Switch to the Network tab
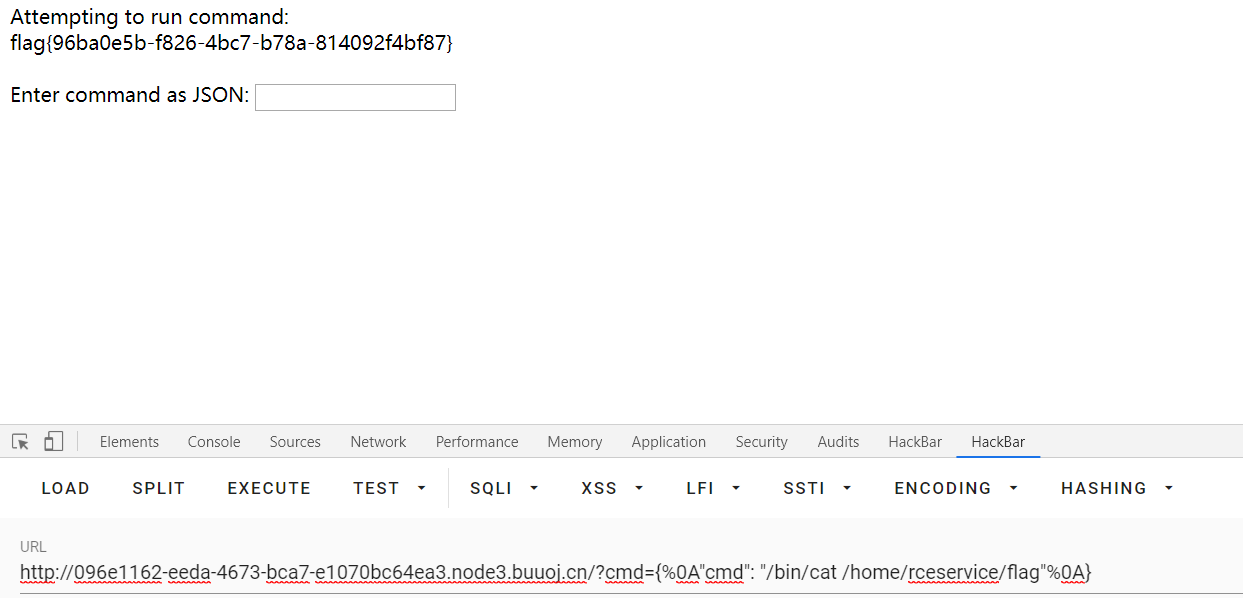The height and width of the screenshot is (598, 1243). pos(378,442)
